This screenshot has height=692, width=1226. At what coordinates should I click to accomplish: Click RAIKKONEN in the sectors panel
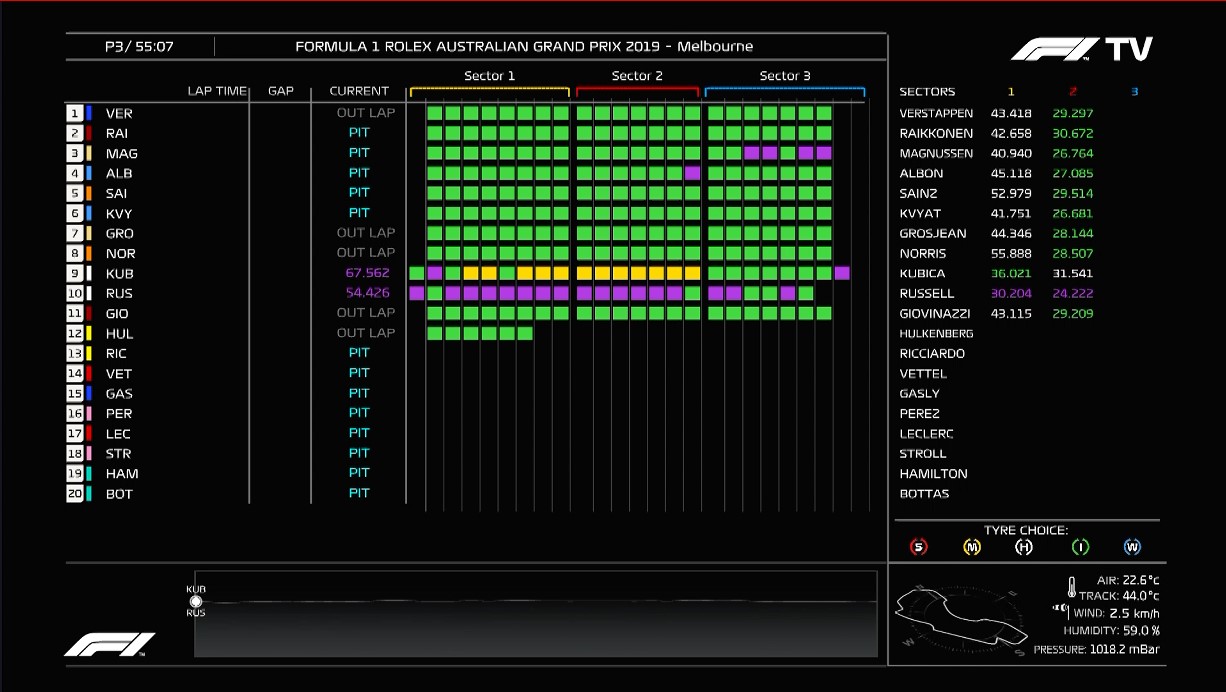tap(936, 134)
